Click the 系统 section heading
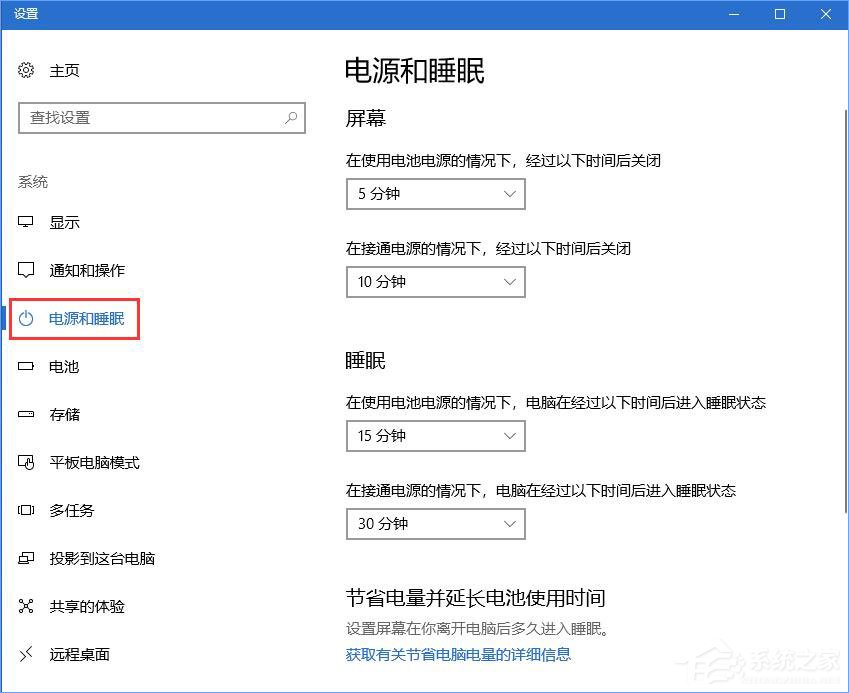The image size is (849, 693). tap(33, 181)
